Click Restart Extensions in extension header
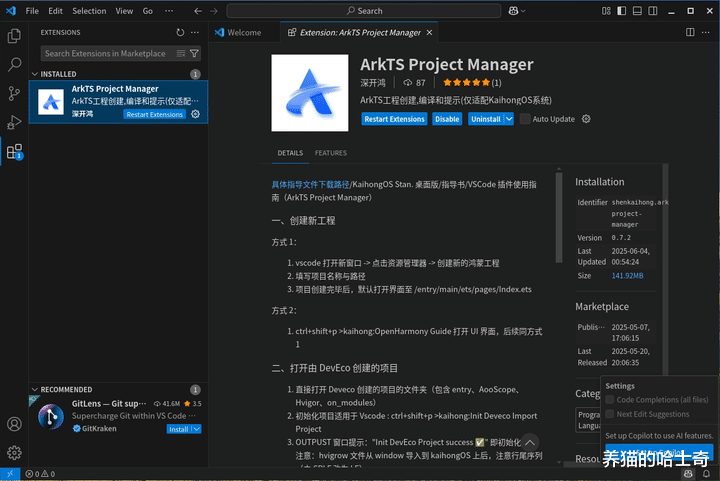This screenshot has height=481, width=720. [394, 119]
